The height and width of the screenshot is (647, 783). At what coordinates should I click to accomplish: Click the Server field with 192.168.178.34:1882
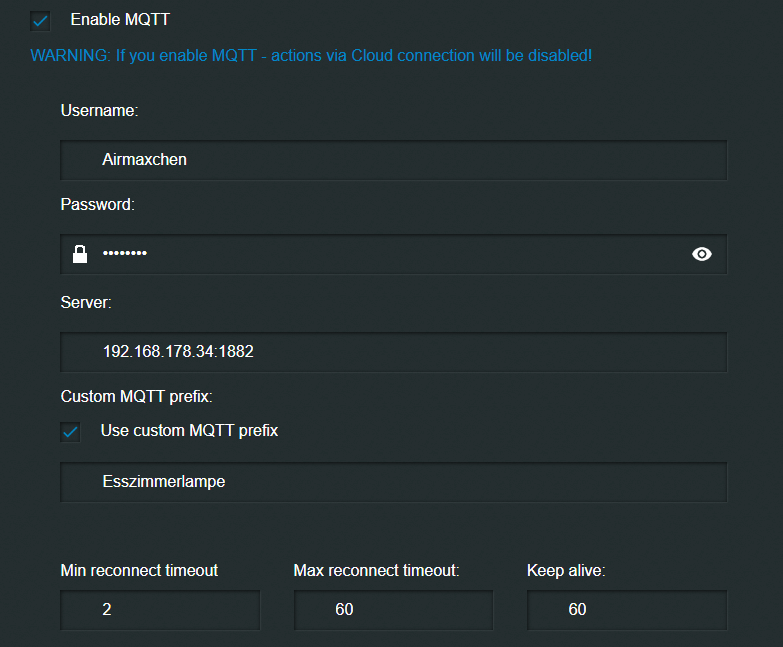(x=393, y=352)
